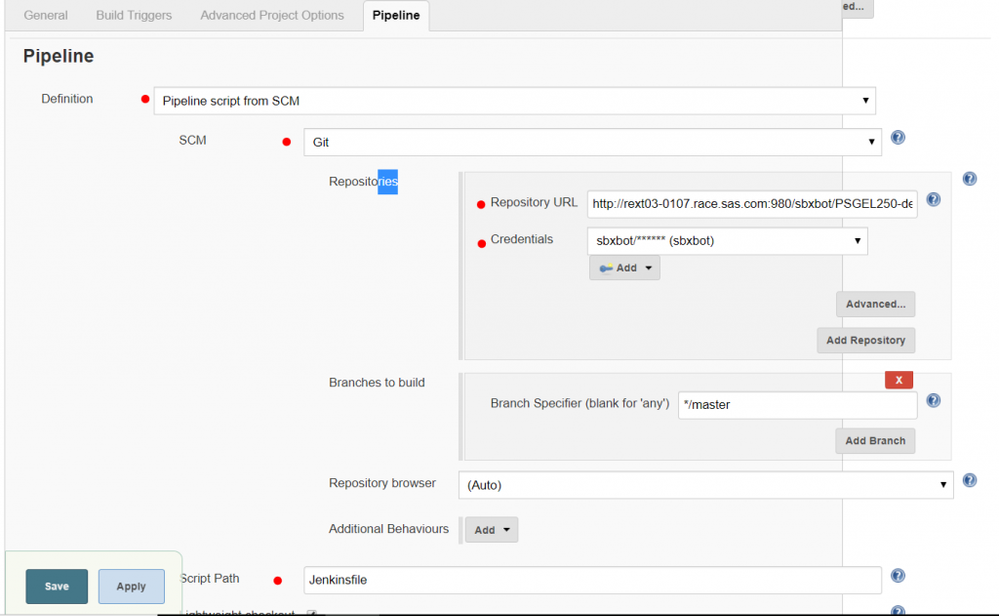The width and height of the screenshot is (999, 616).
Task: Click help icon next to SCM dropdown
Action: tap(898, 138)
